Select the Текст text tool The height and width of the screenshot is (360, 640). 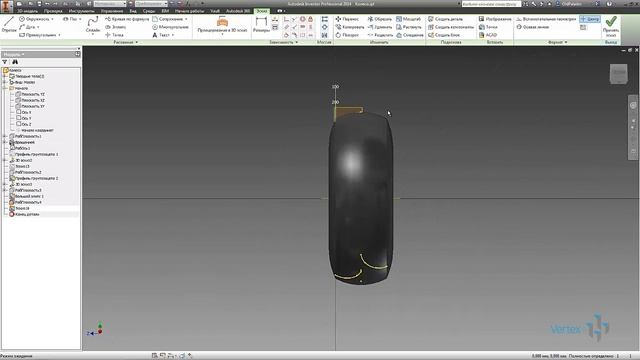click(x=161, y=35)
